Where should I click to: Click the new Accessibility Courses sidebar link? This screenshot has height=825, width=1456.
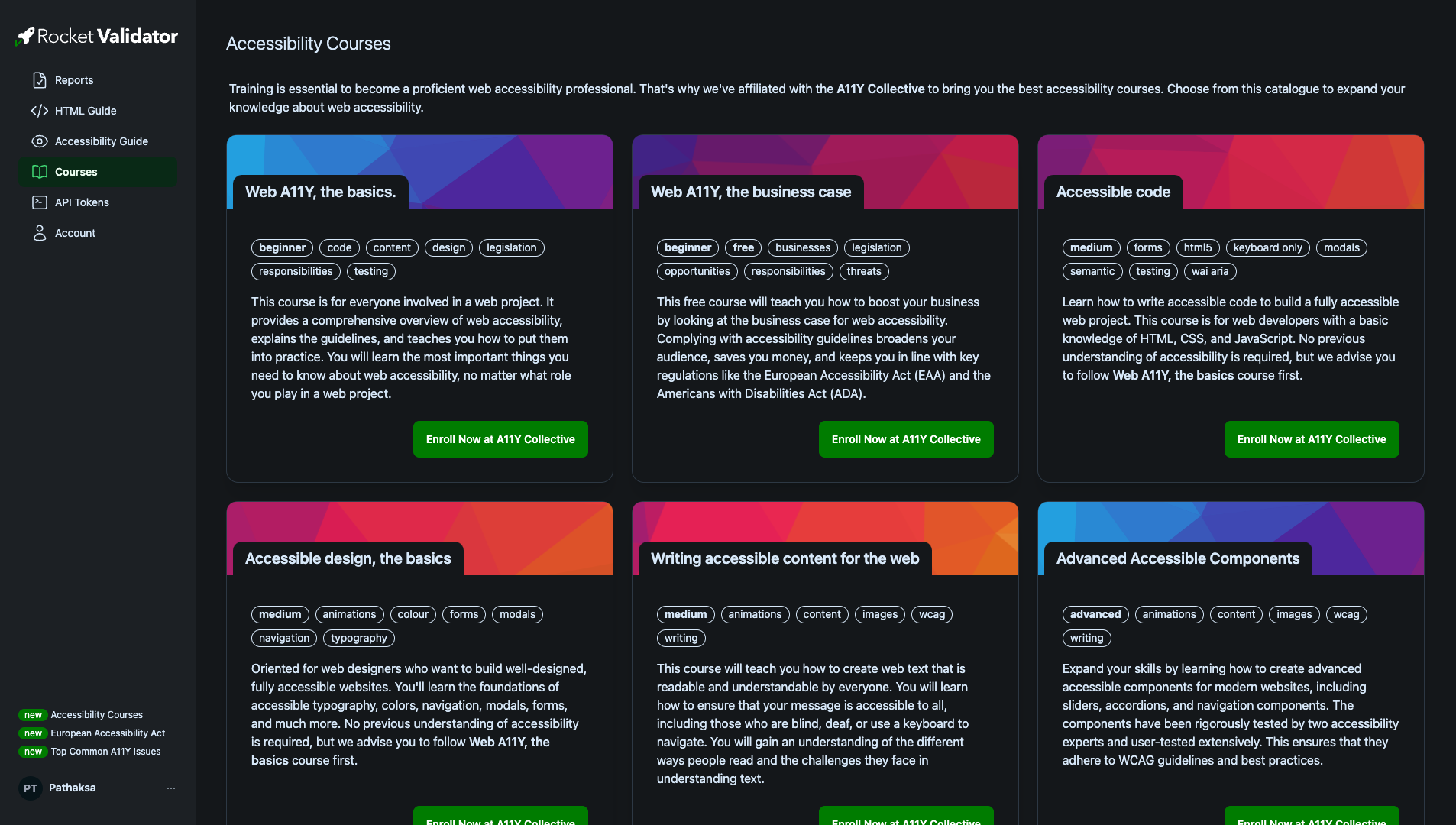[96, 715]
